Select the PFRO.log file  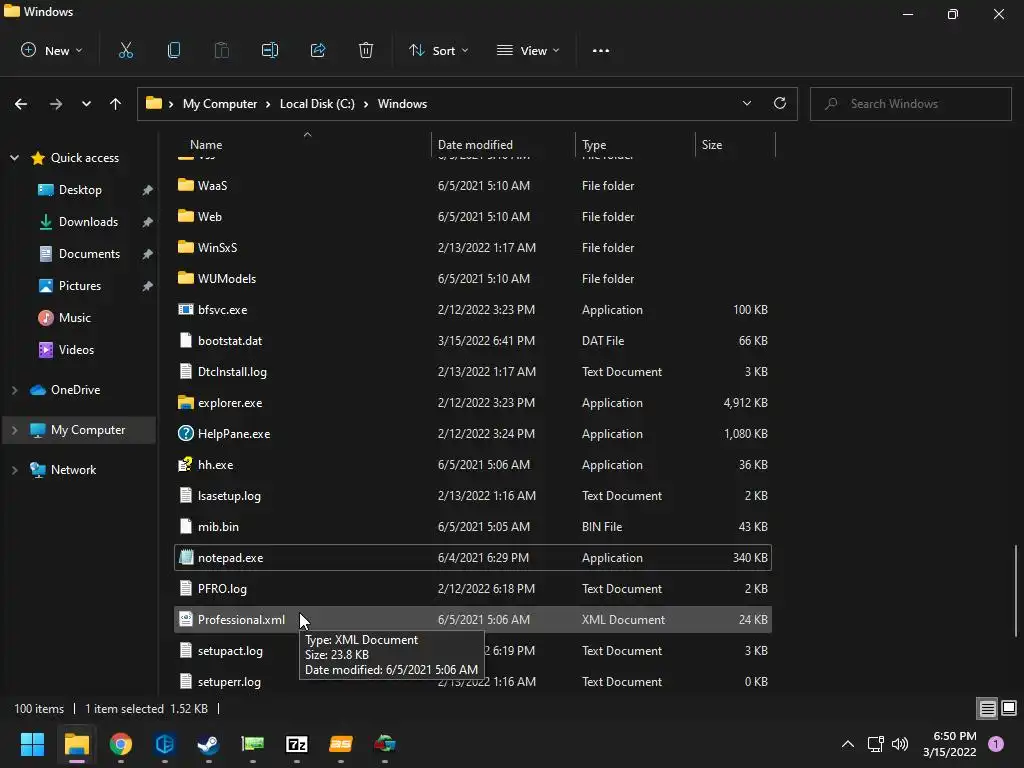coord(473,588)
